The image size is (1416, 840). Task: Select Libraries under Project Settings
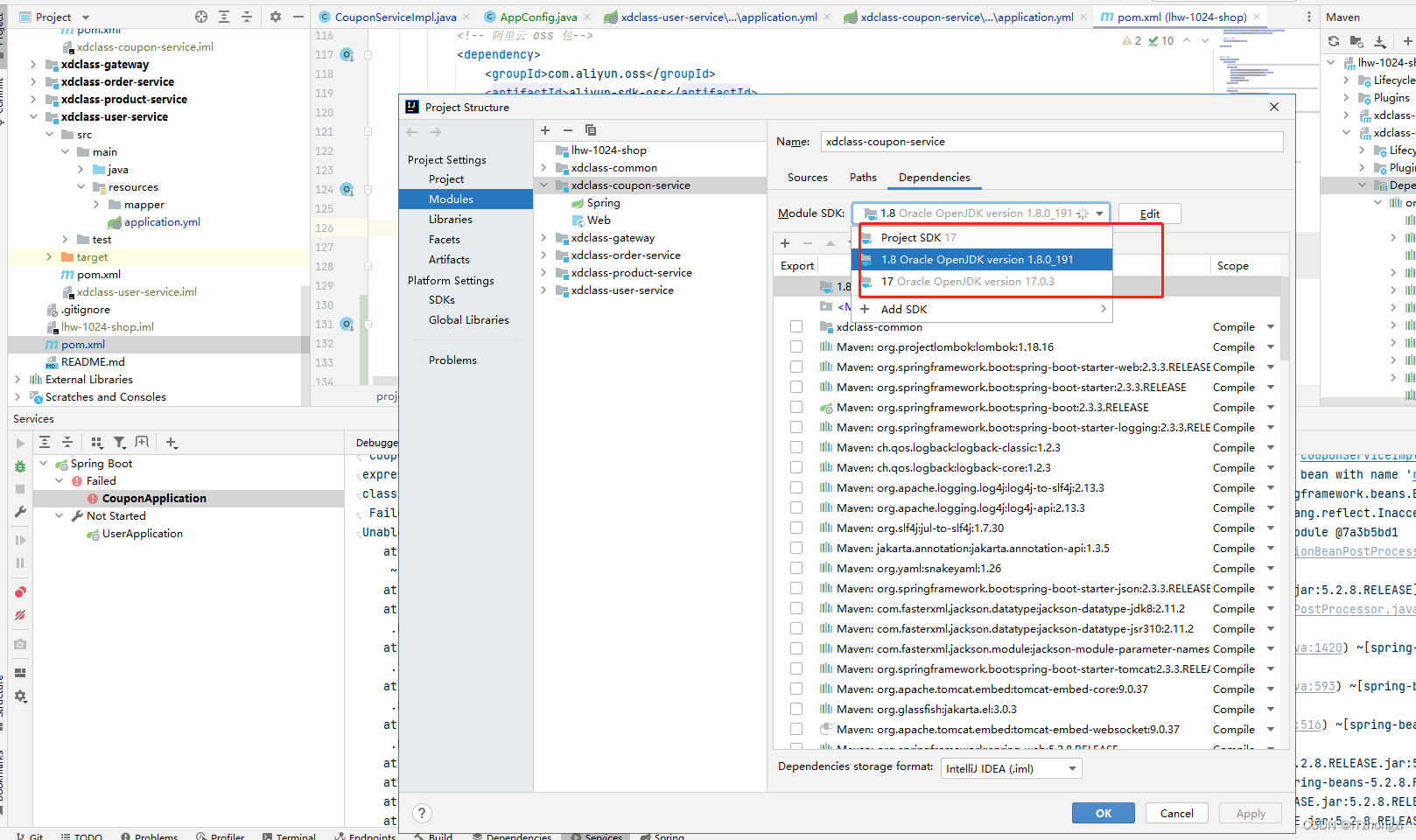(x=451, y=220)
